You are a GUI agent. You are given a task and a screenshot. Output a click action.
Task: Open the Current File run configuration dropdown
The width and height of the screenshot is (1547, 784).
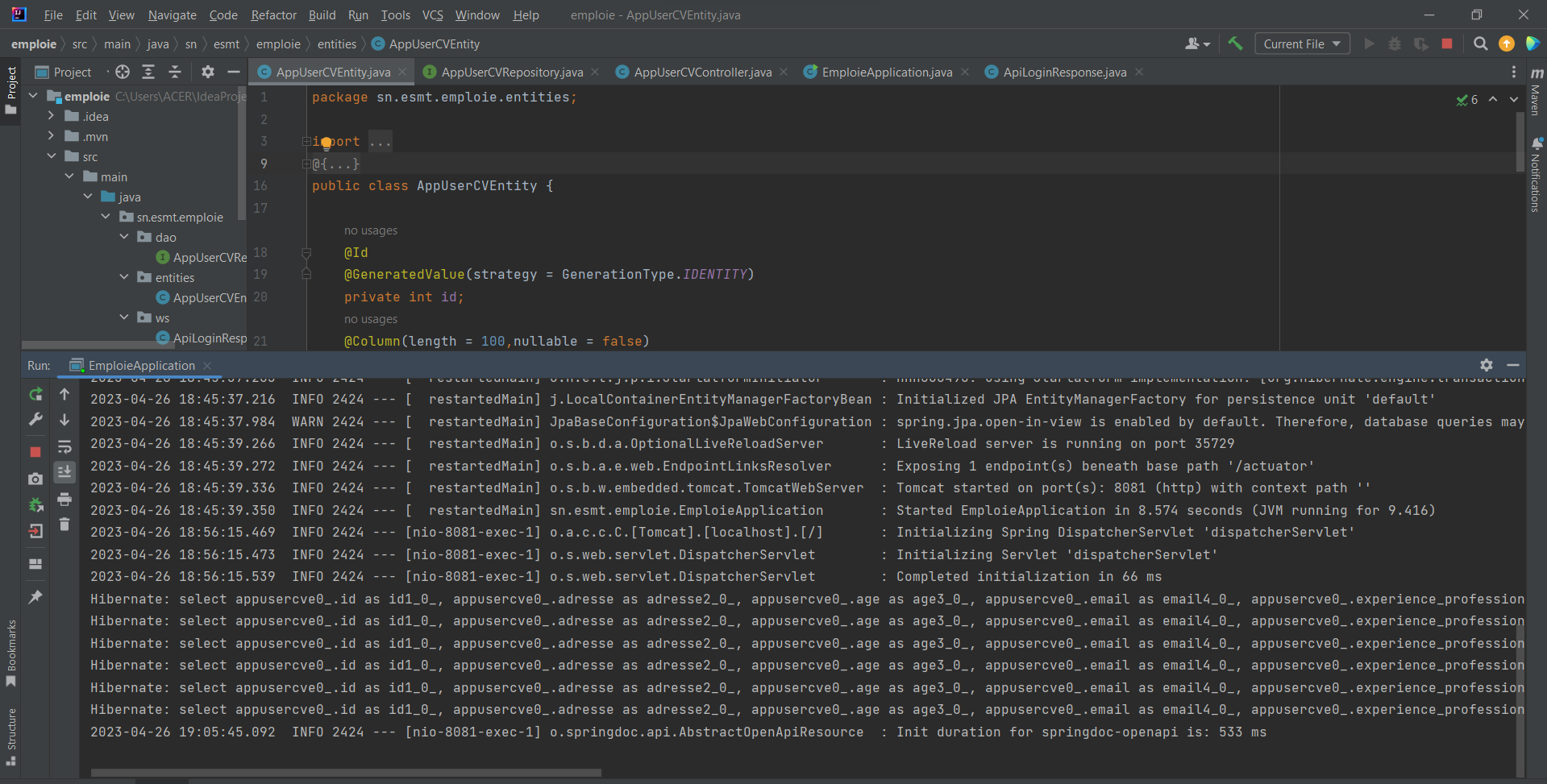1301,44
